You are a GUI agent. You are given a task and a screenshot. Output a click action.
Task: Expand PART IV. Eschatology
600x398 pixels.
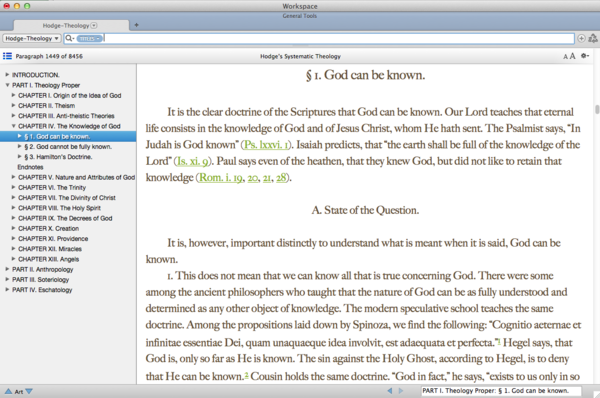click(7, 290)
